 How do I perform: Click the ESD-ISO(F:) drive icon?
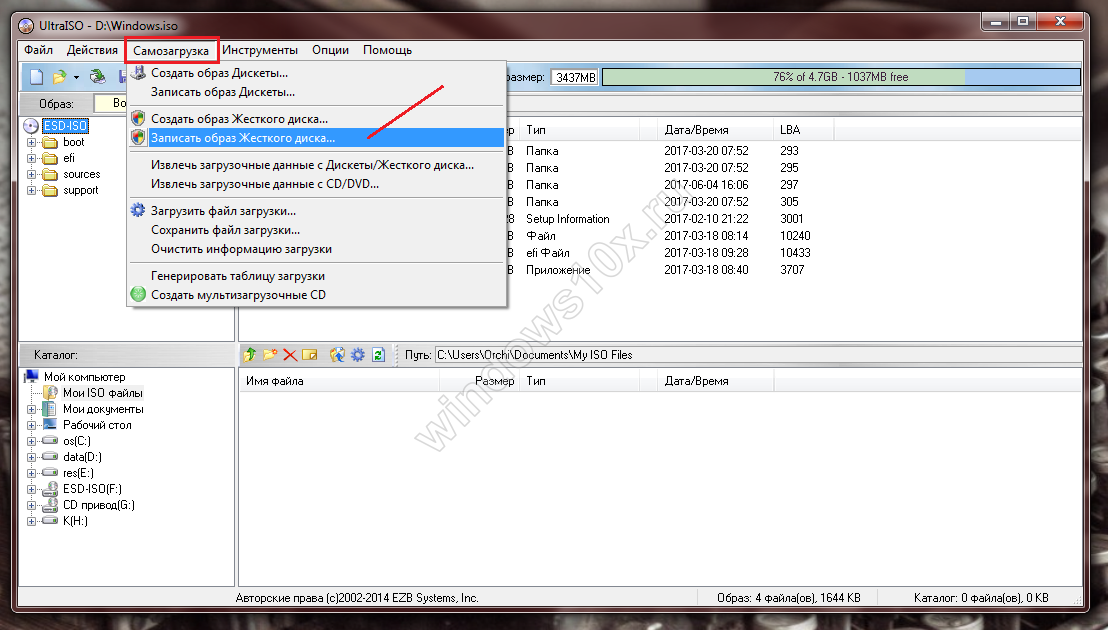49,489
